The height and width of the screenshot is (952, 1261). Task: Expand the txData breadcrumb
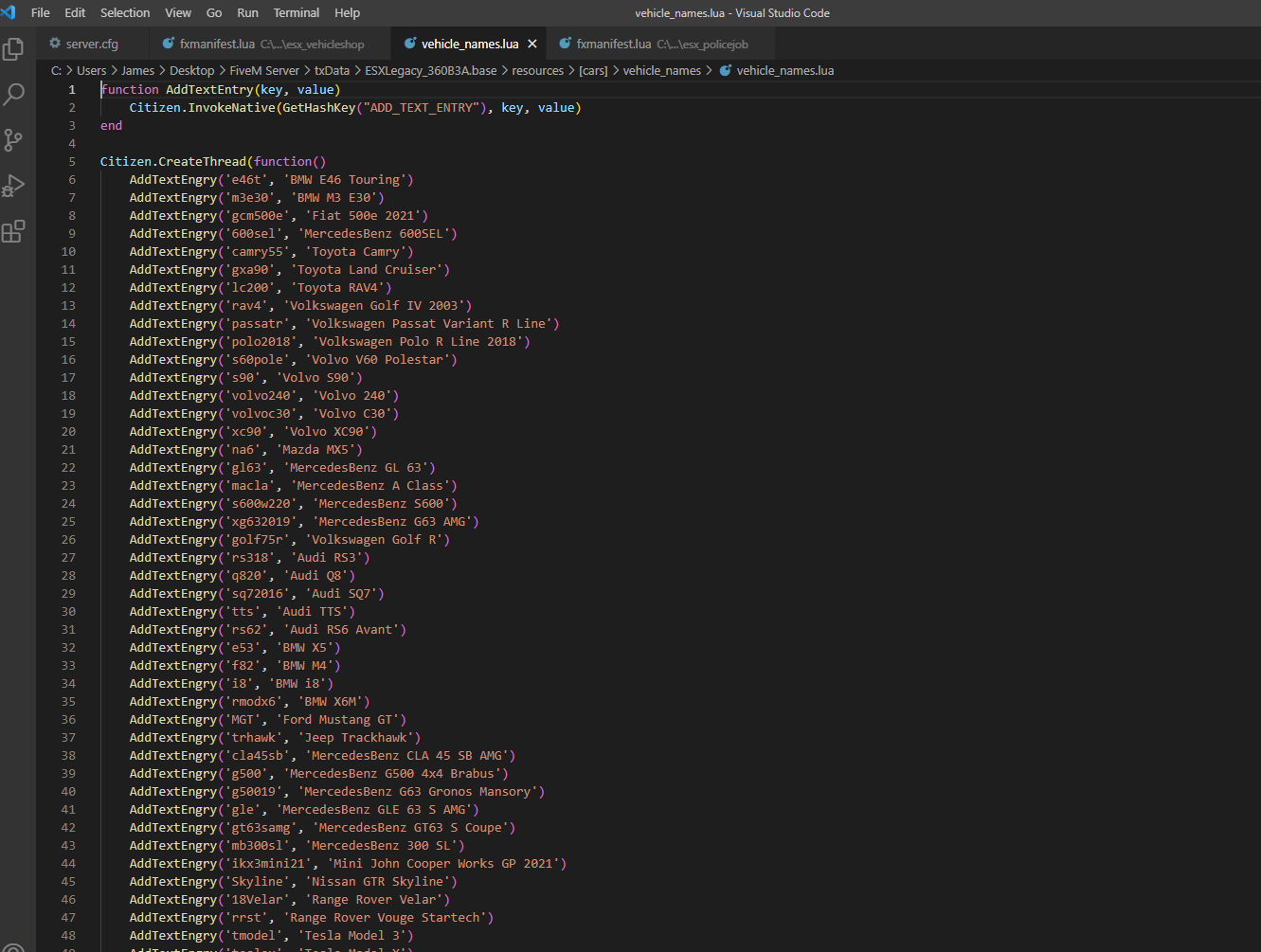pos(332,70)
